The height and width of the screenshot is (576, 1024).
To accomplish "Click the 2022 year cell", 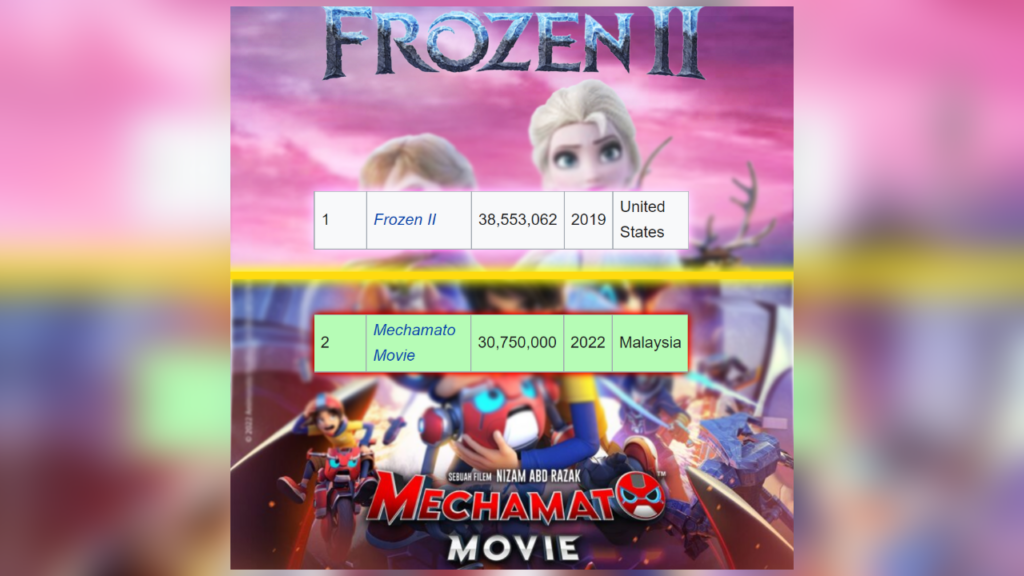I will point(588,343).
